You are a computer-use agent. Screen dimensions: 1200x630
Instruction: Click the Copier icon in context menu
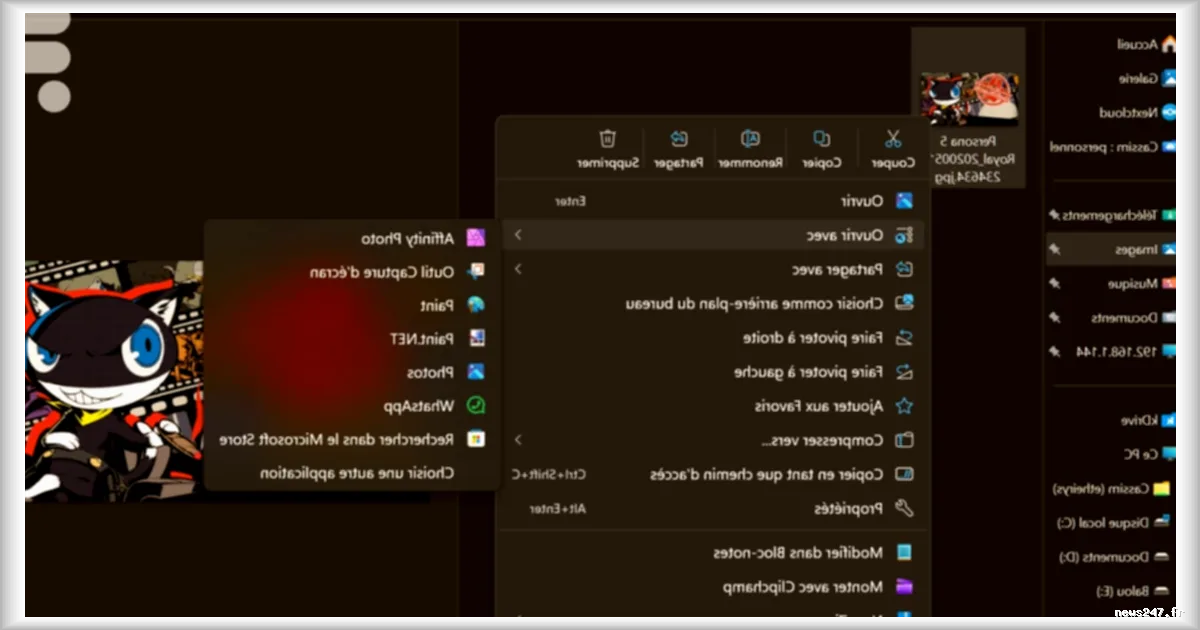coord(822,139)
